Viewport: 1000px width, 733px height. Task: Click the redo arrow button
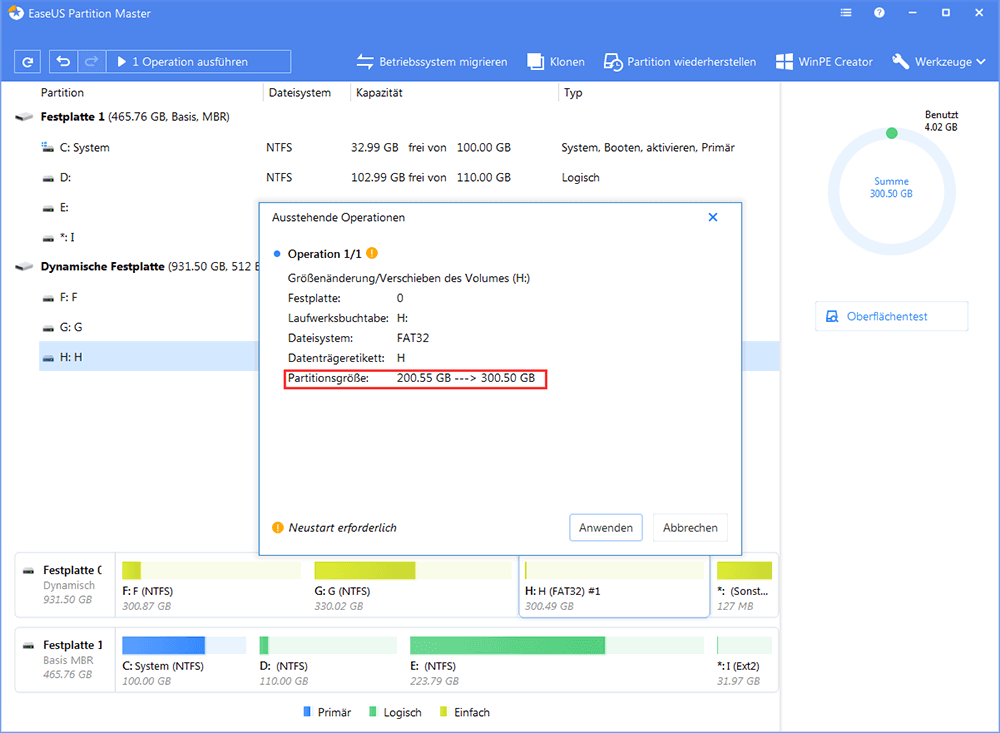(92, 62)
